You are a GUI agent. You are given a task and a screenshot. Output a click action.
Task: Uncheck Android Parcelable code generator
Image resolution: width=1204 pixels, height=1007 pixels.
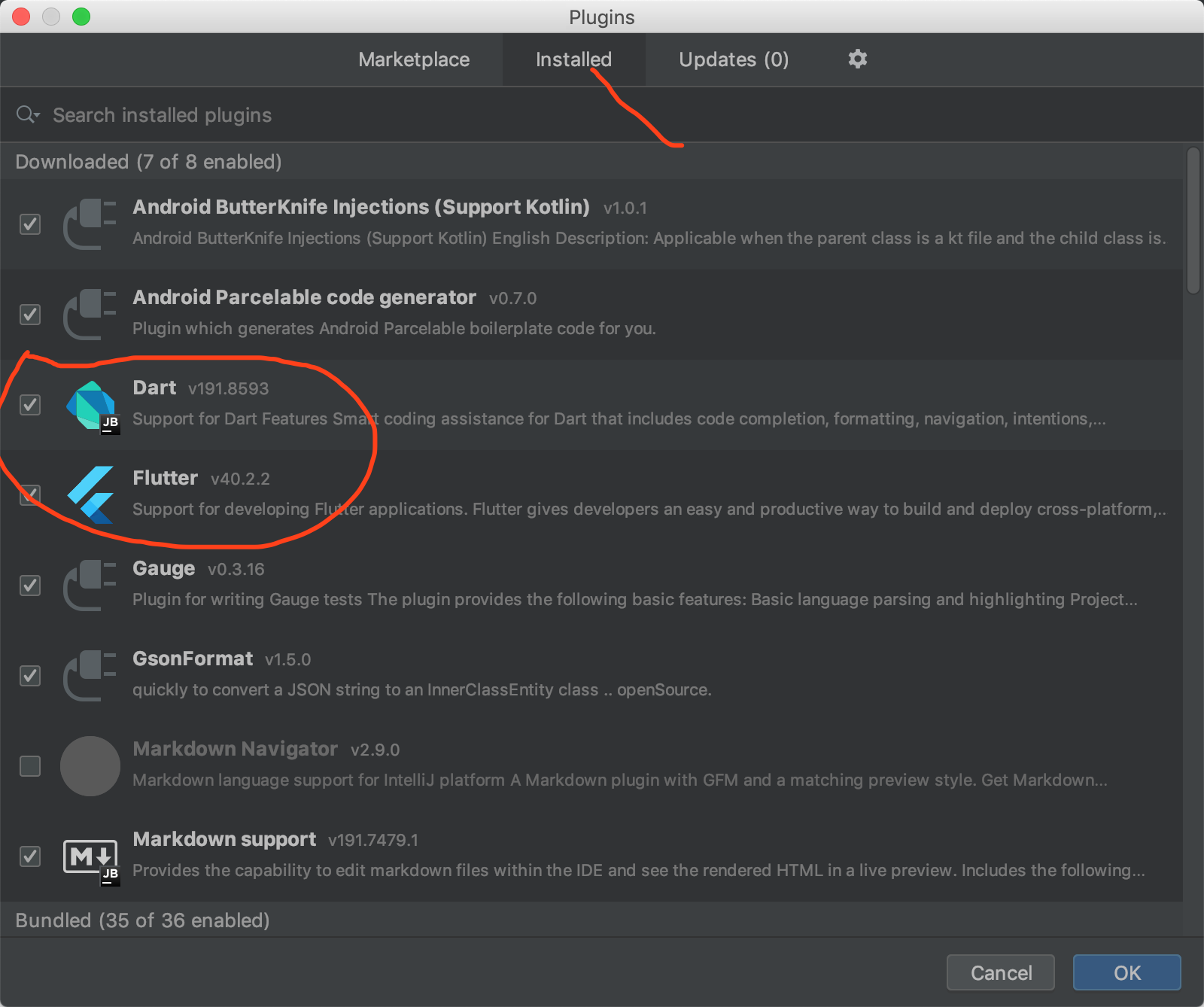30,315
